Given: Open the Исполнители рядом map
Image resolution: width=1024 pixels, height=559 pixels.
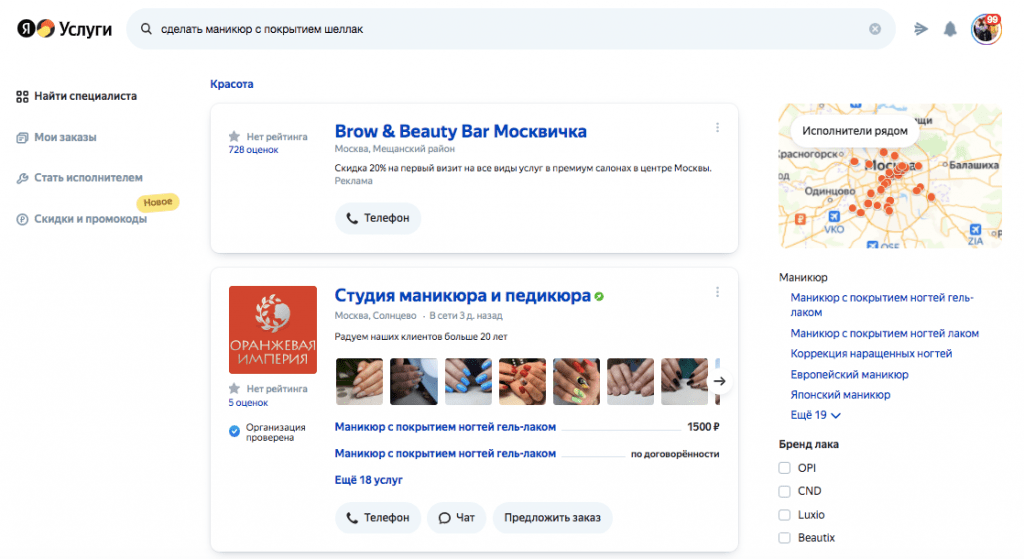Looking at the screenshot, I should [890, 176].
